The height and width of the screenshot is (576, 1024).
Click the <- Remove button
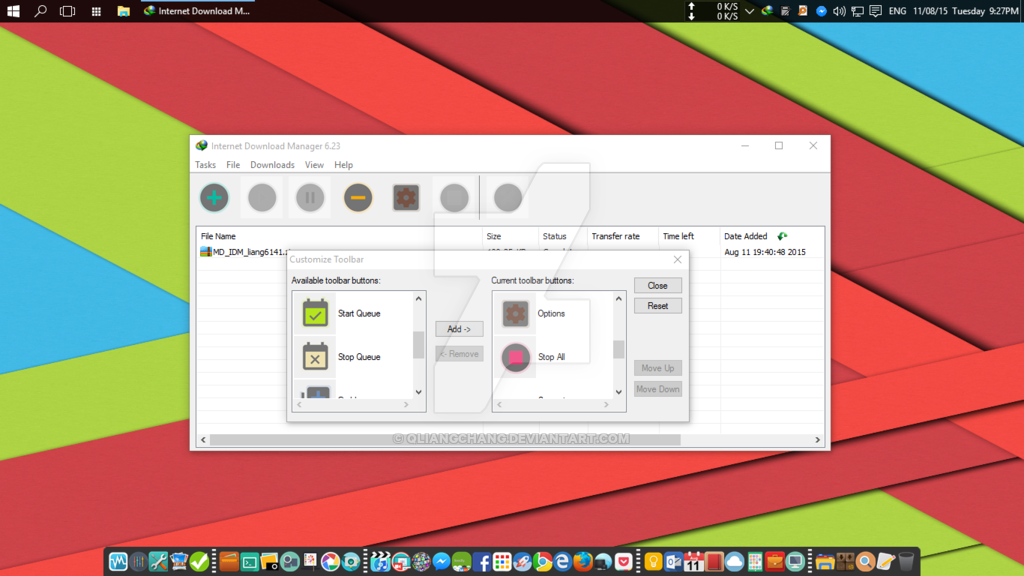point(459,354)
